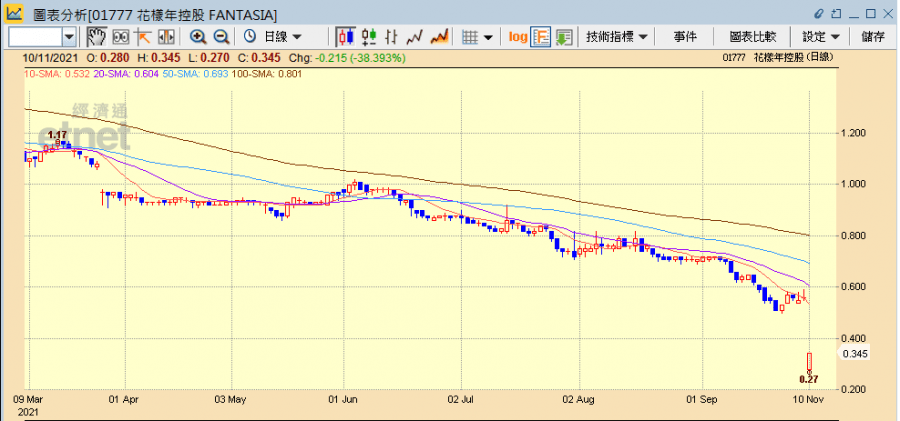Click the zoom out magnifier icon

220,37
